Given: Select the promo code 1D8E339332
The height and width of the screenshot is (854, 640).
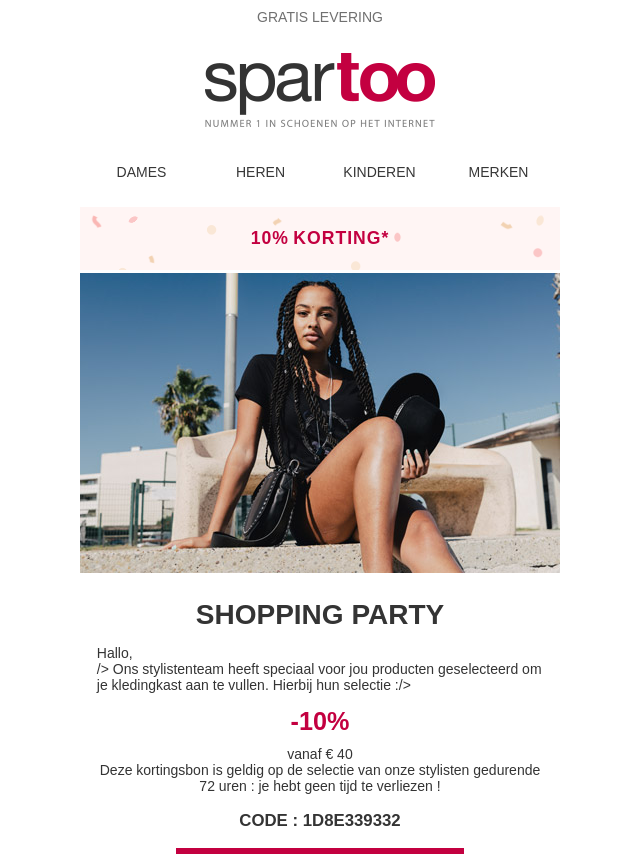Looking at the screenshot, I should 351,820.
